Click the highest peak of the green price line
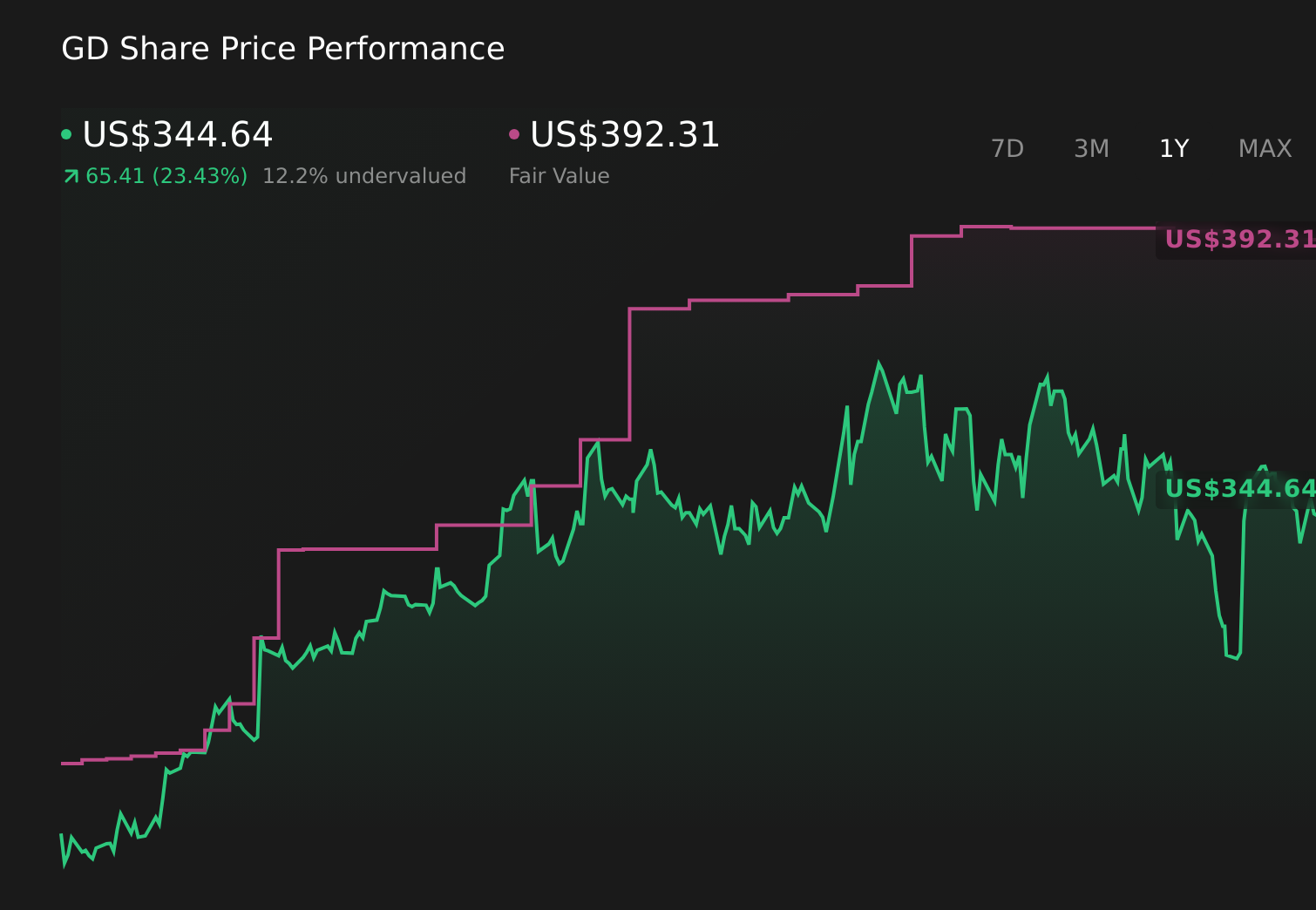The image size is (1316, 910). [878, 363]
